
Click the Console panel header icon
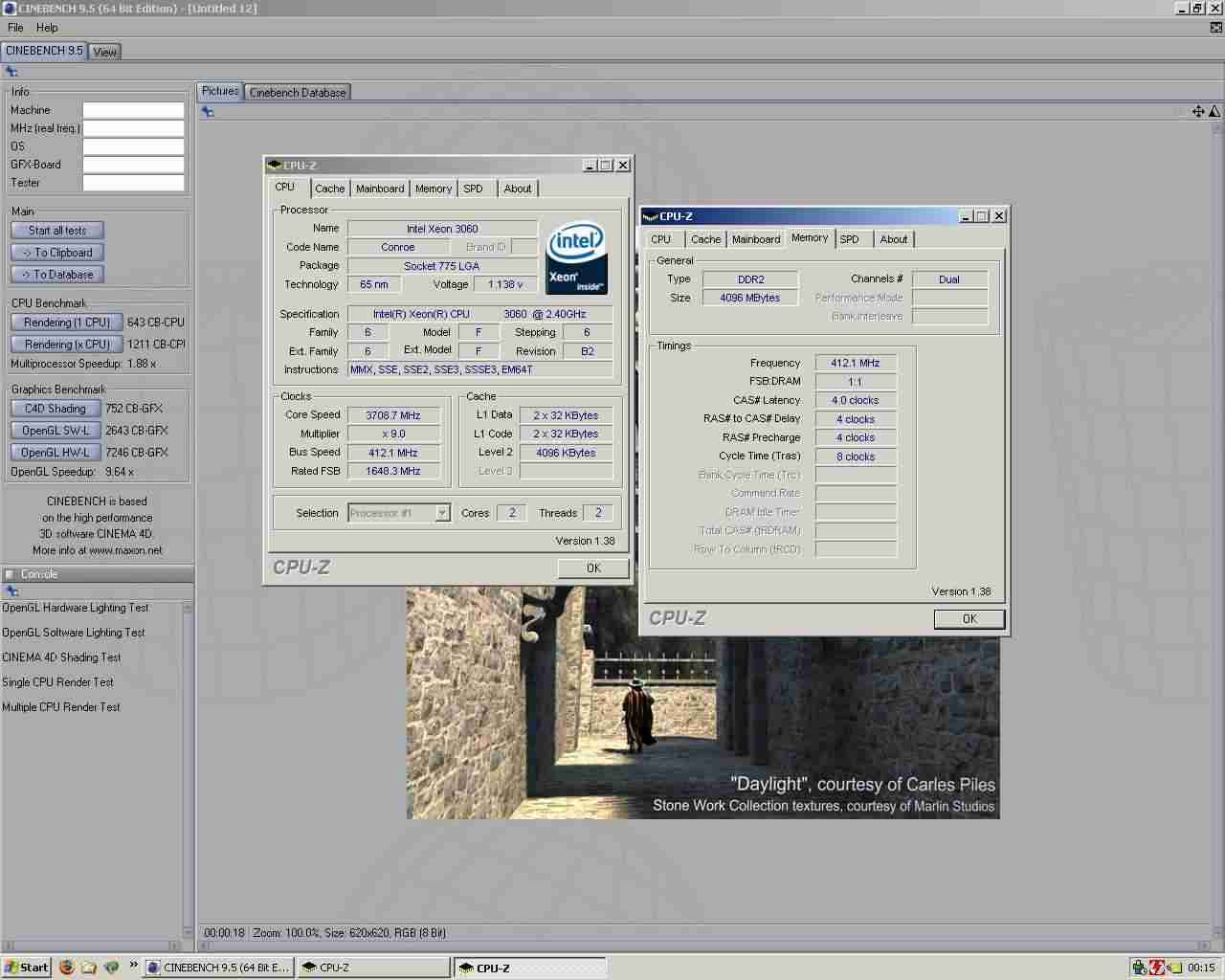click(x=10, y=574)
